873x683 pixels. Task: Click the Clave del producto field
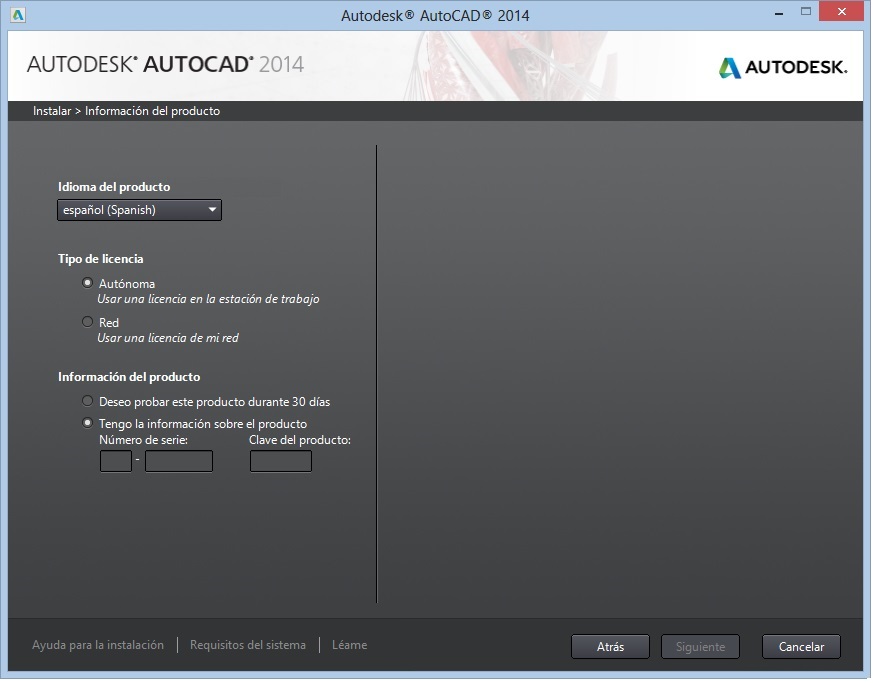tap(281, 461)
